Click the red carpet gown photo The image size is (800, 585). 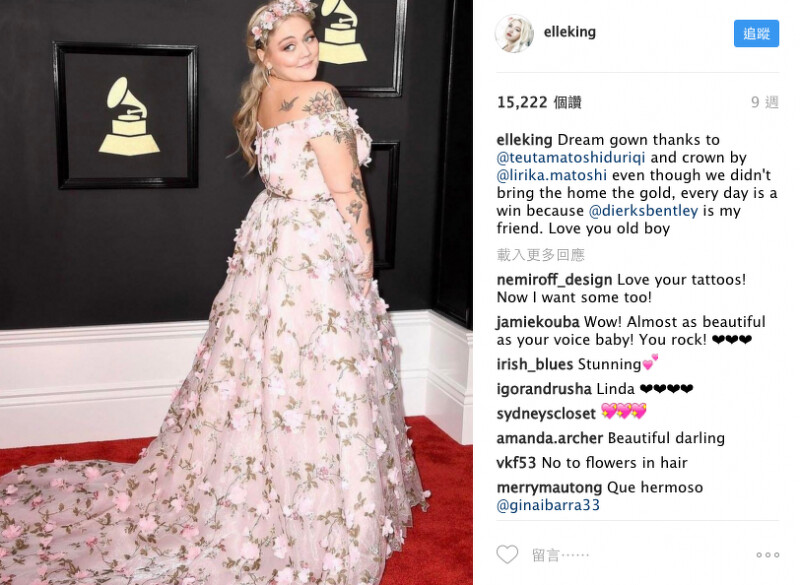(x=236, y=292)
